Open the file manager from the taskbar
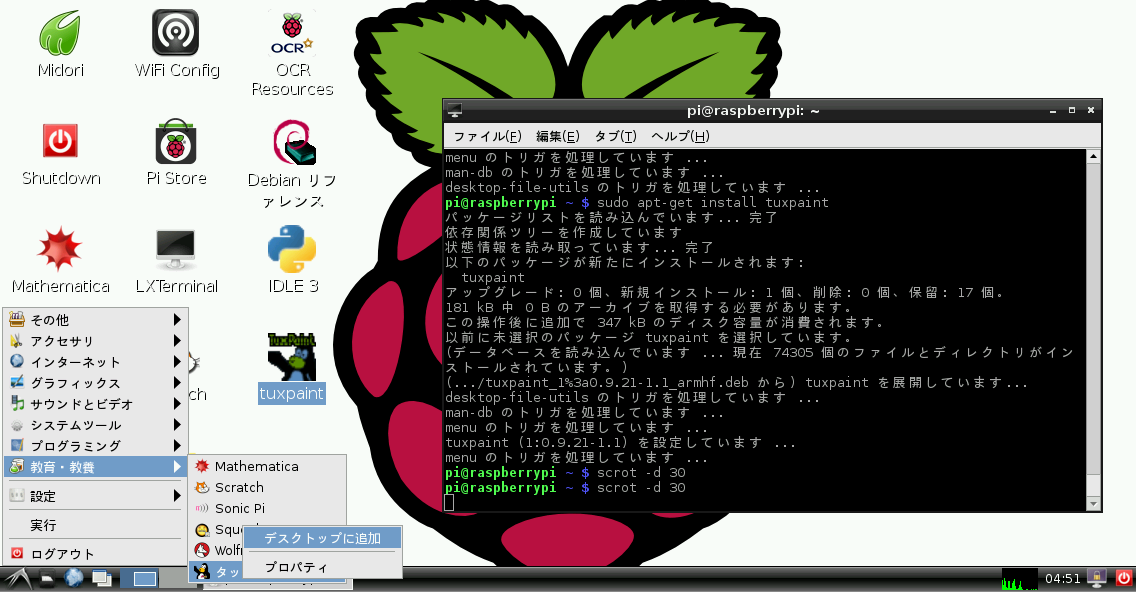Image resolution: width=1136 pixels, height=592 pixels. (x=46, y=578)
